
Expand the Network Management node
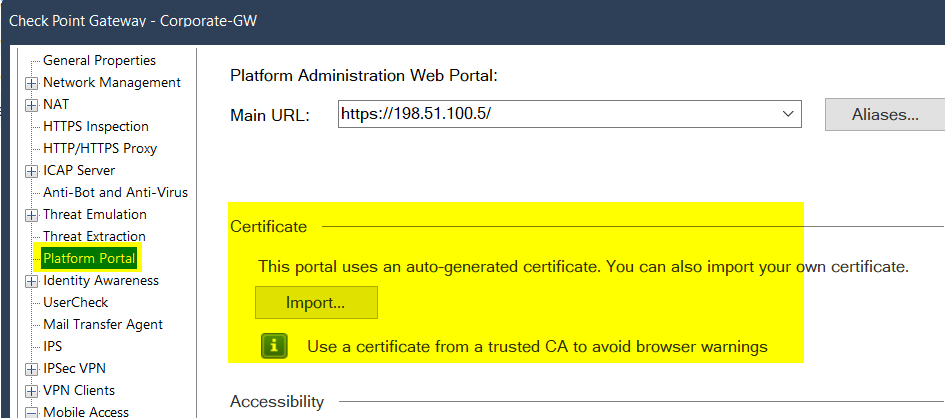coord(31,83)
